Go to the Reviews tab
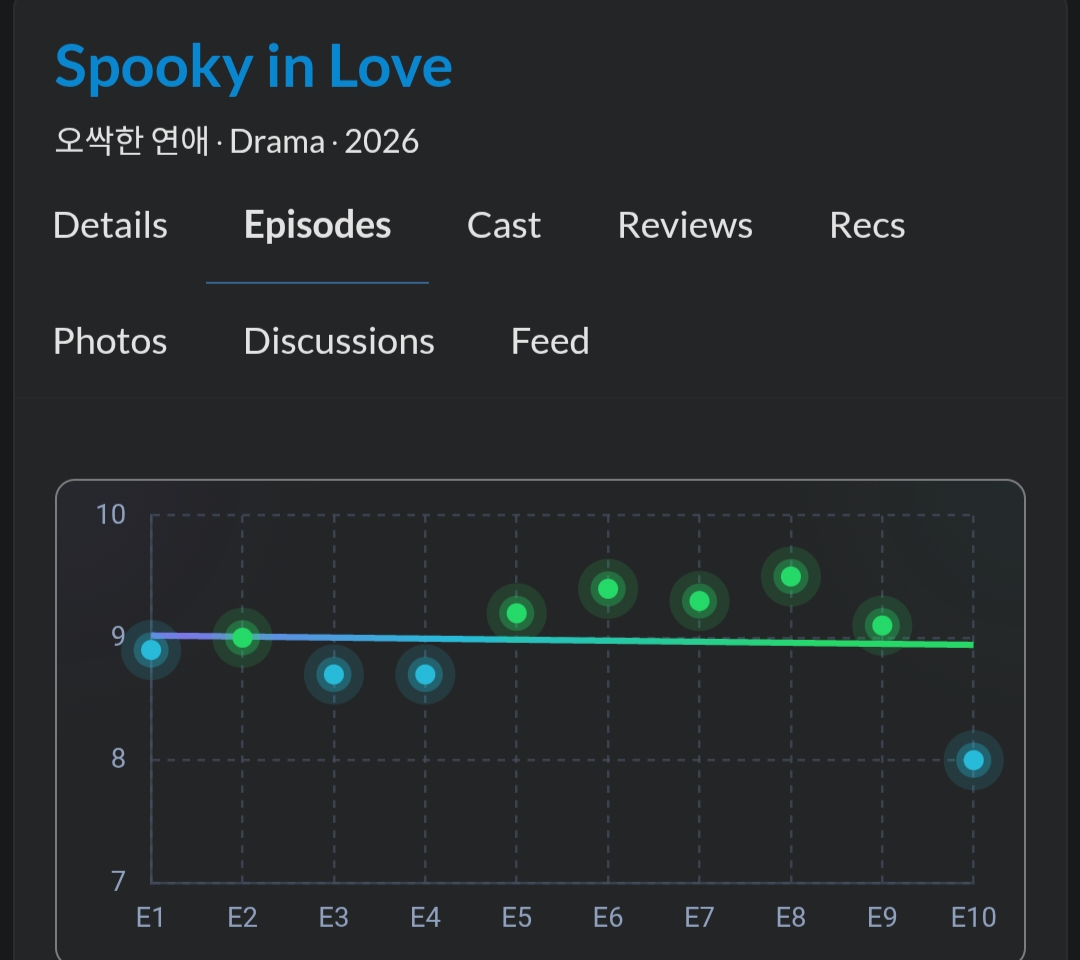The image size is (1080, 960). click(685, 225)
